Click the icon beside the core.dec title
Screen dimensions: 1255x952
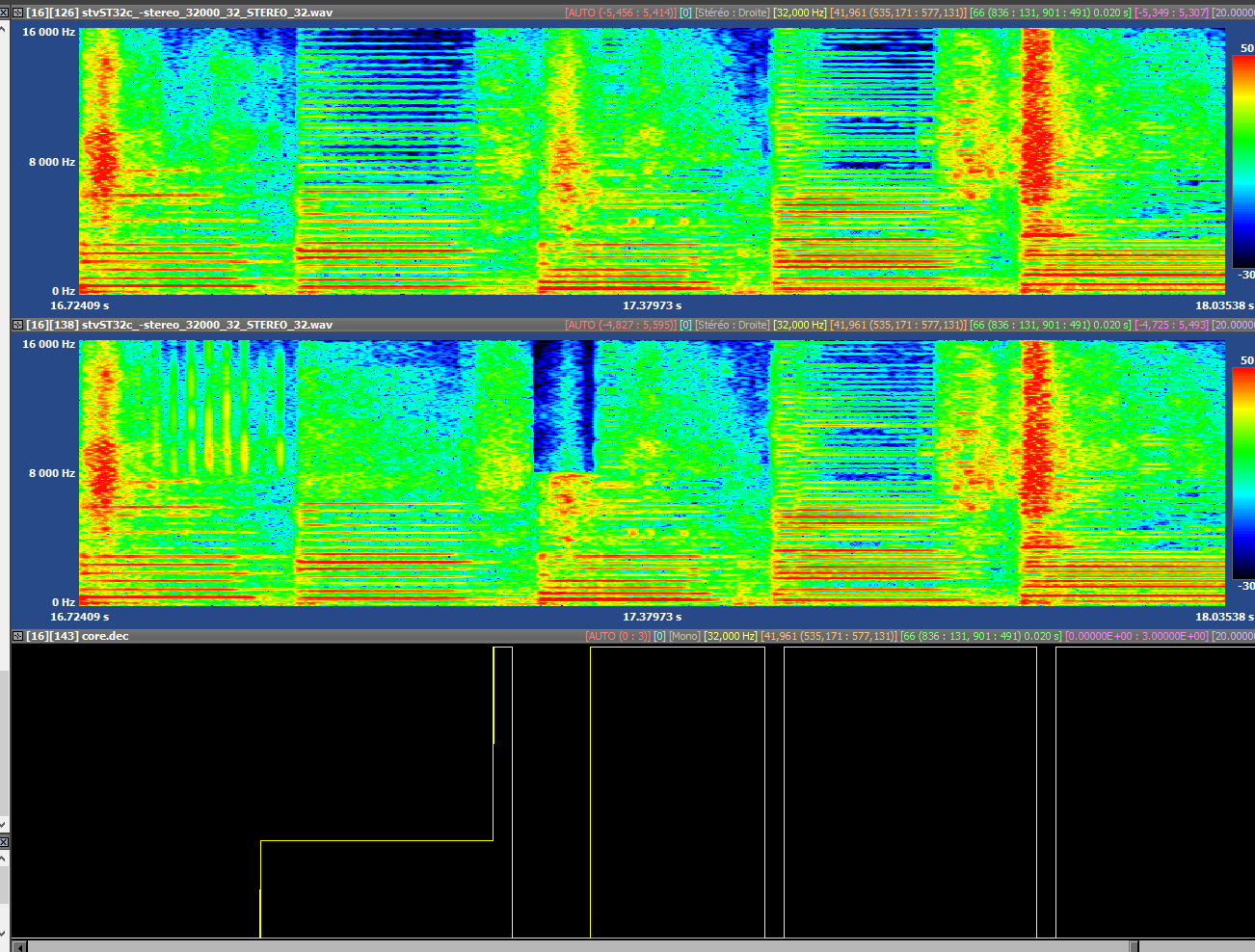(17, 636)
